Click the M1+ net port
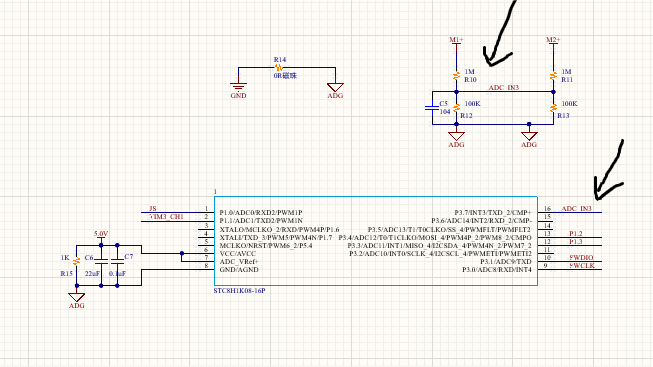Screen dimensions: 653x367 tap(456, 40)
